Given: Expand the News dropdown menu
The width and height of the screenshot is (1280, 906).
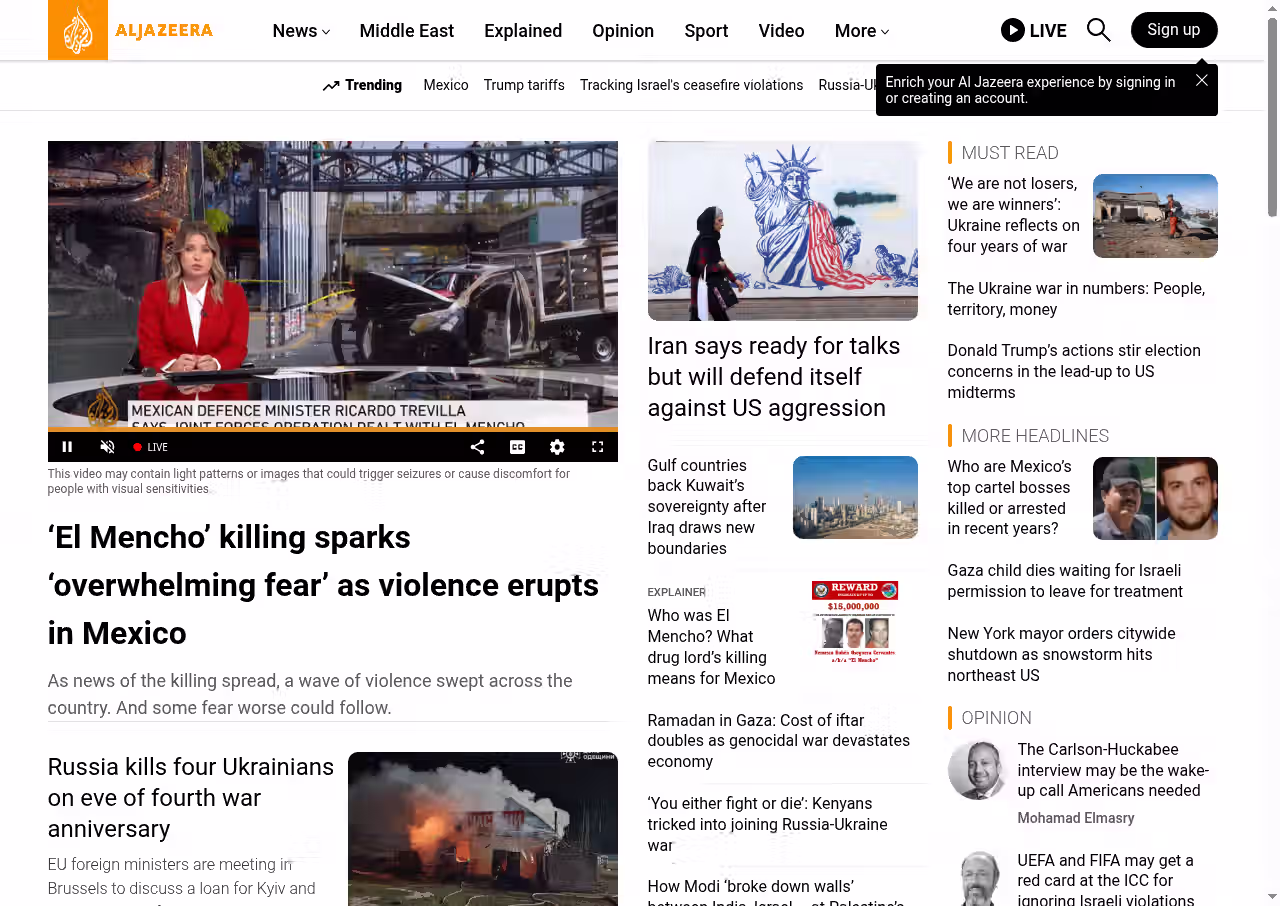Looking at the screenshot, I should pyautogui.click(x=301, y=31).
